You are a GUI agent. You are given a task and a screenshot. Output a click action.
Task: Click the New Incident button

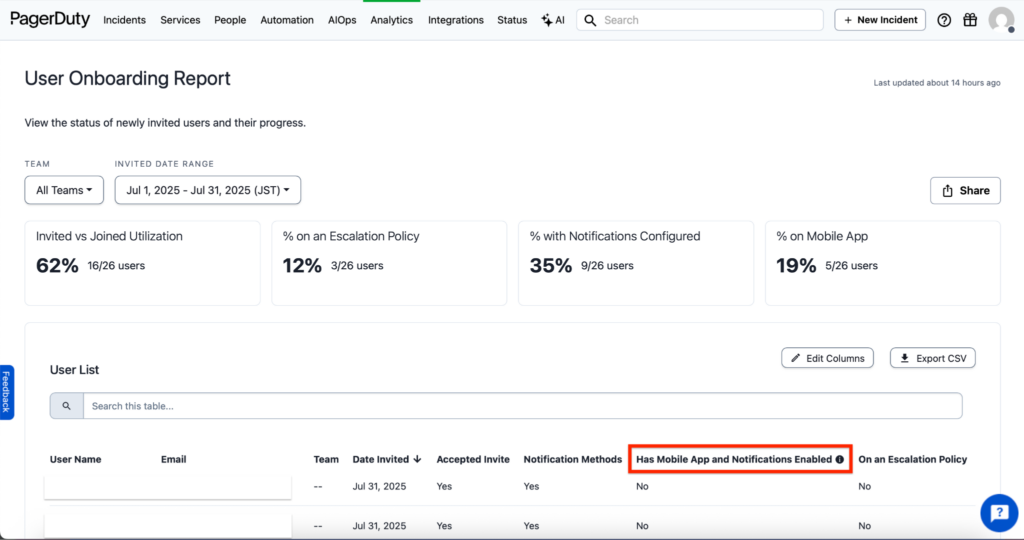[x=880, y=20]
